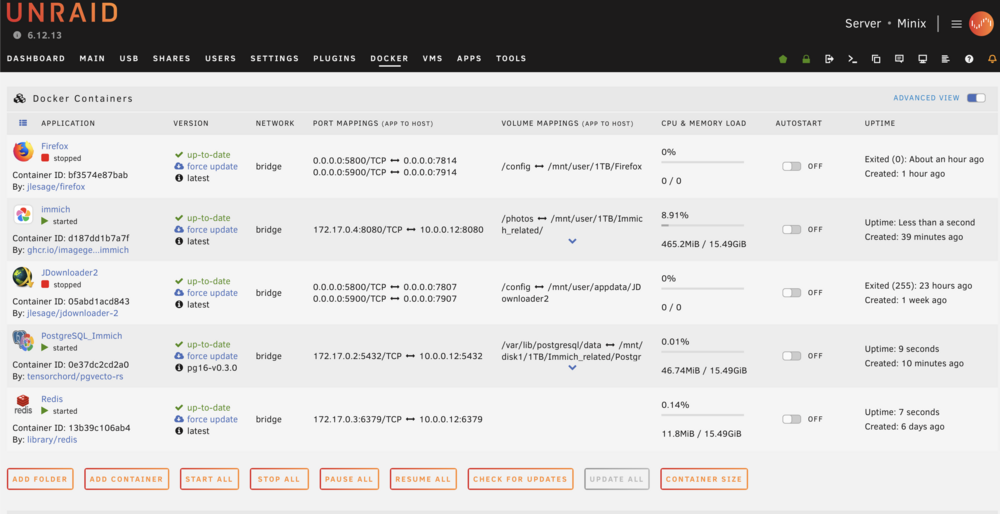Open the feedback speech bubble icon
This screenshot has width=1000, height=514.
pyautogui.click(x=899, y=59)
